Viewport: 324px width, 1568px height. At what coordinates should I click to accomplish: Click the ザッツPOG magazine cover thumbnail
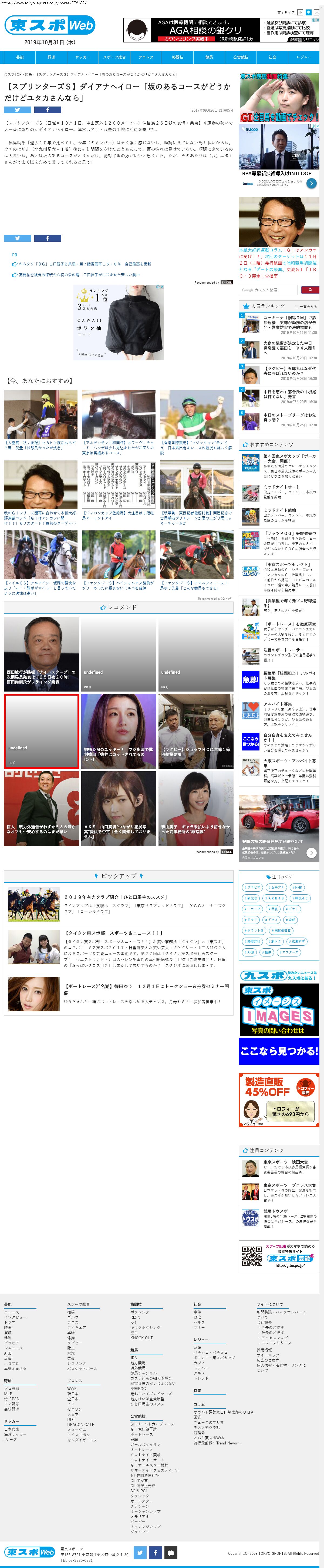251,540
